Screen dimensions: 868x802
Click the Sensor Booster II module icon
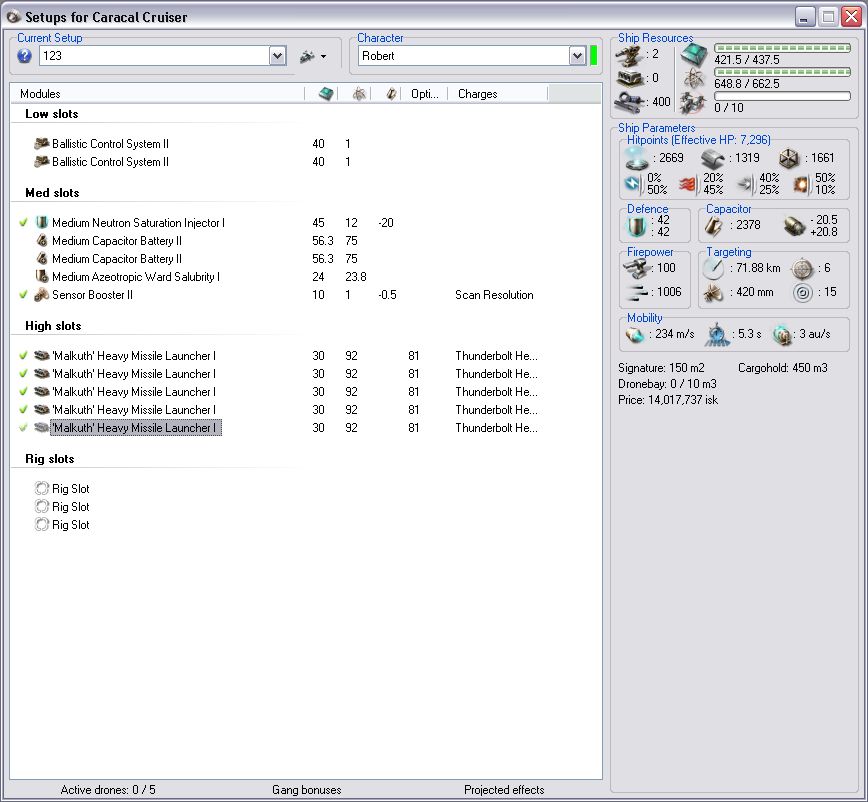[x=42, y=294]
